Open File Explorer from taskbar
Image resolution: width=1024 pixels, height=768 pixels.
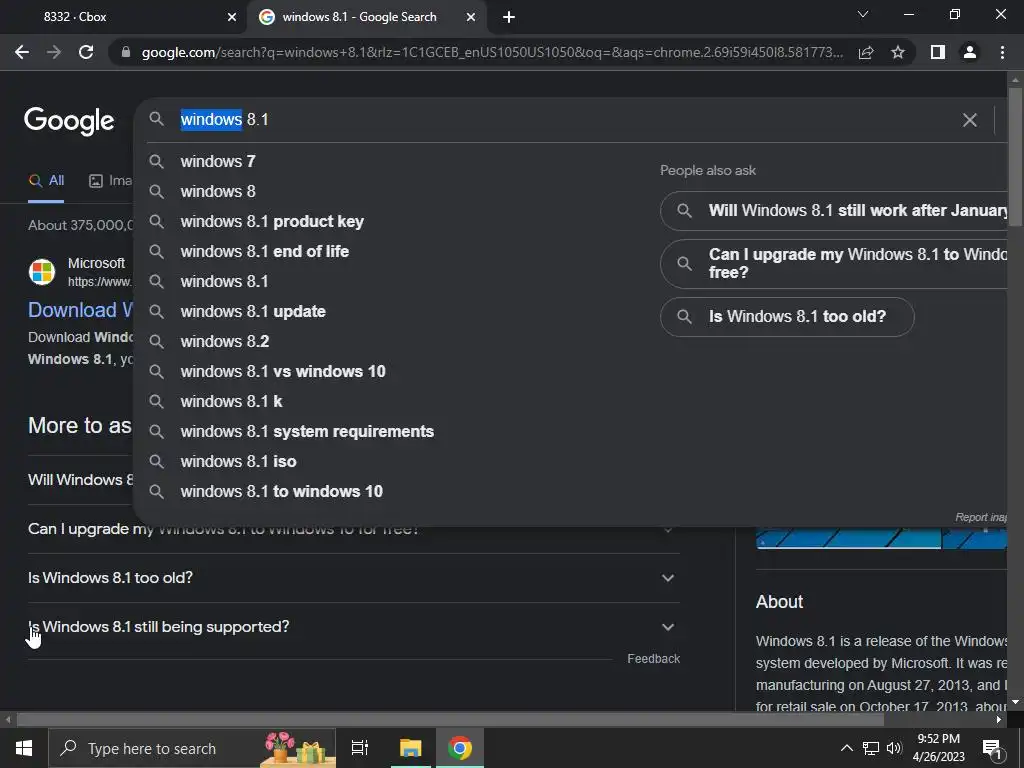pos(411,748)
